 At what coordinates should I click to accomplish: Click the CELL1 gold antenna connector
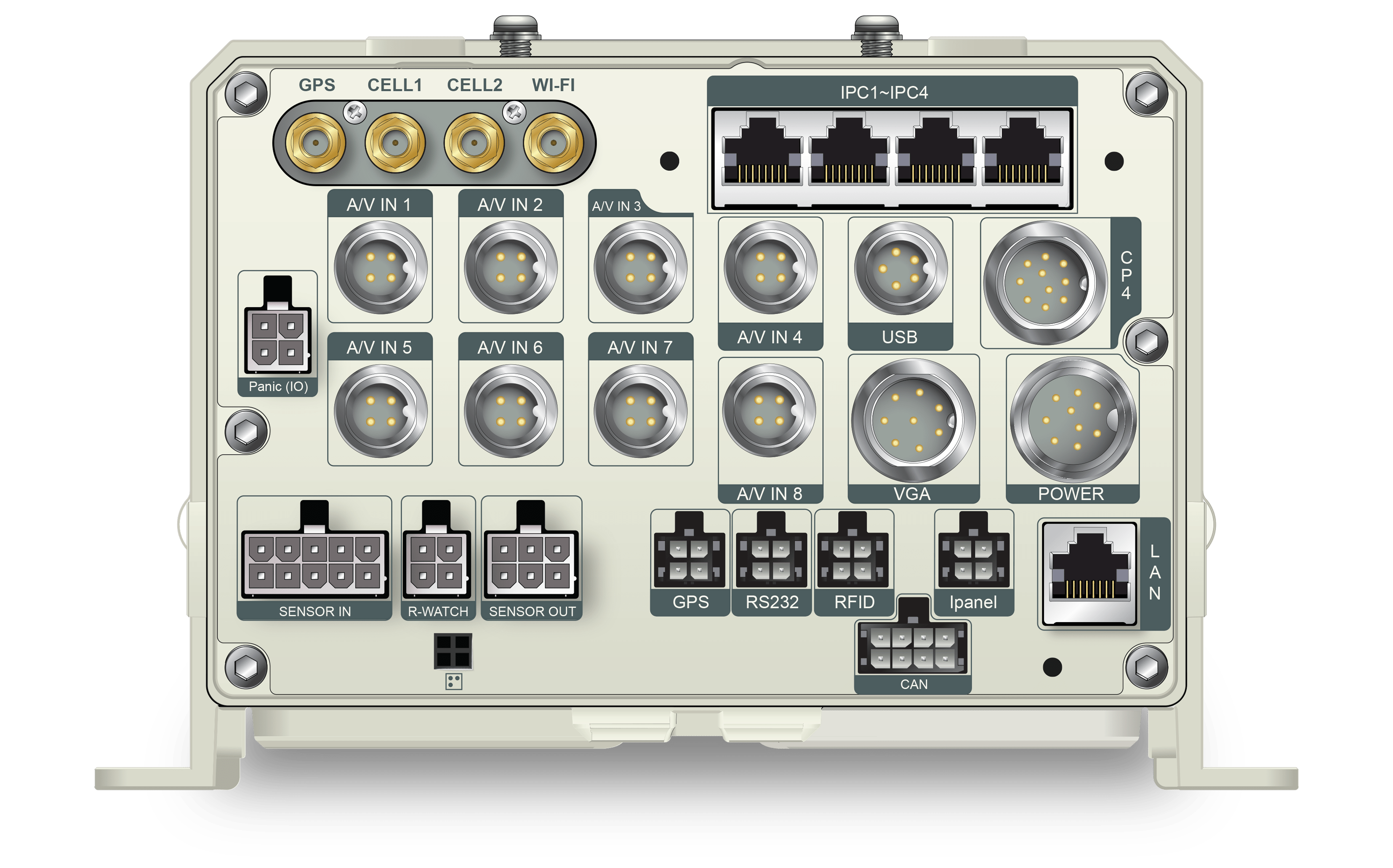coord(395,143)
